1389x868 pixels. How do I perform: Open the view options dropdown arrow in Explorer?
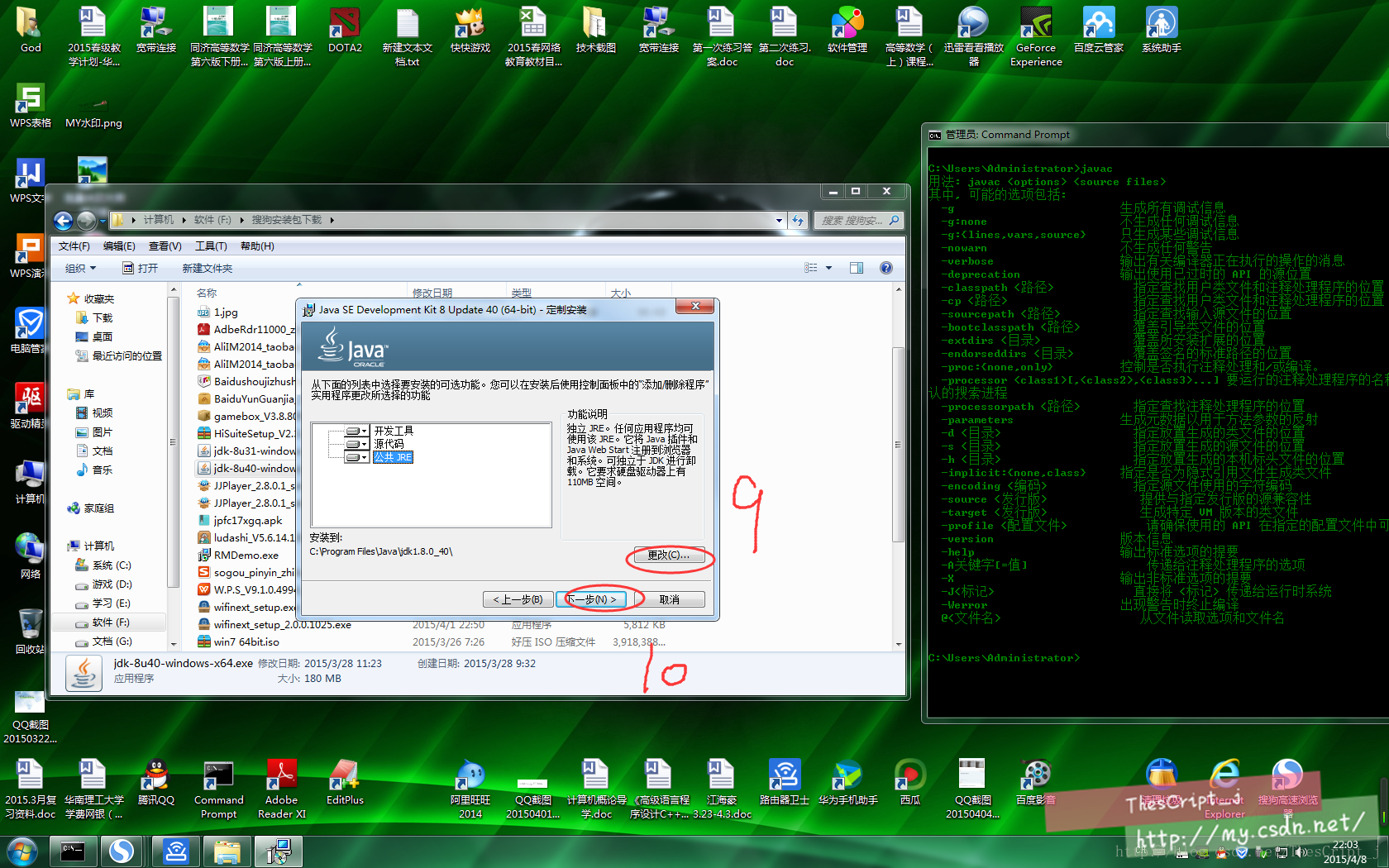tap(828, 268)
